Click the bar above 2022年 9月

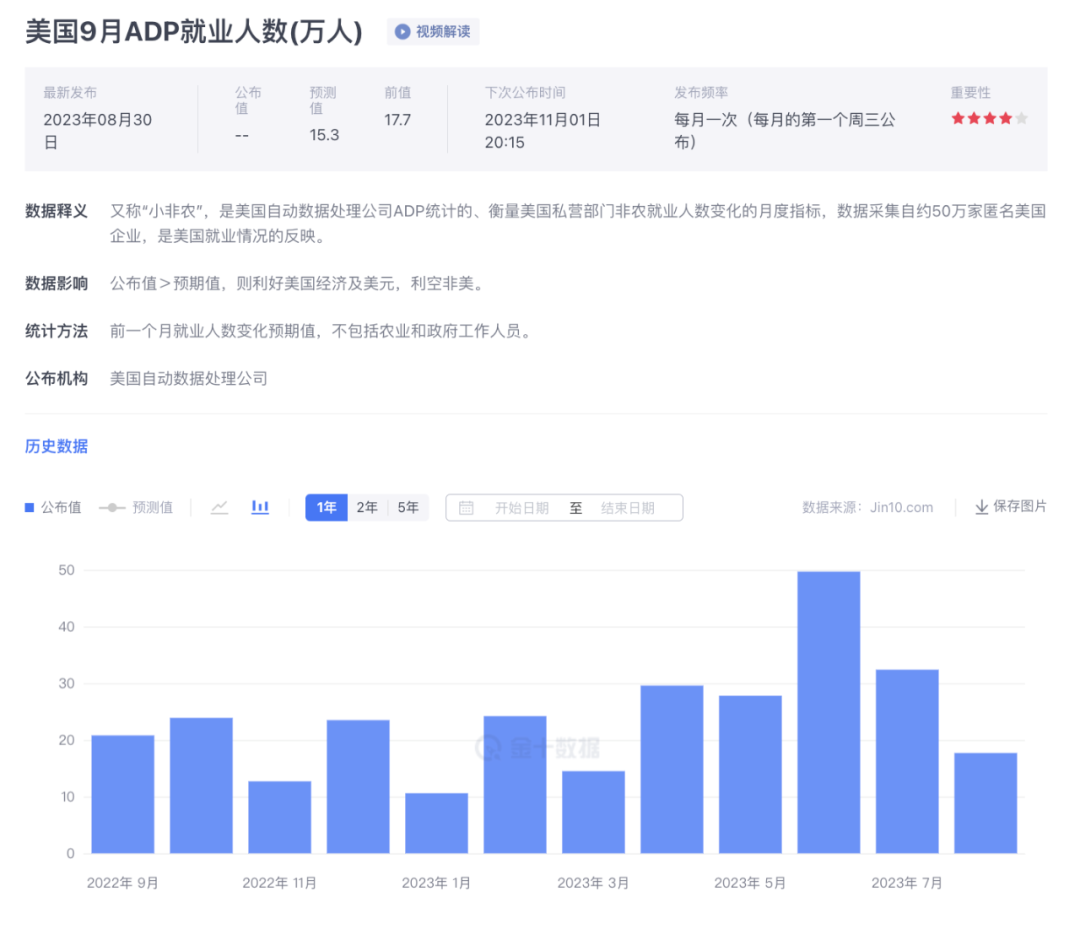[x=123, y=794]
